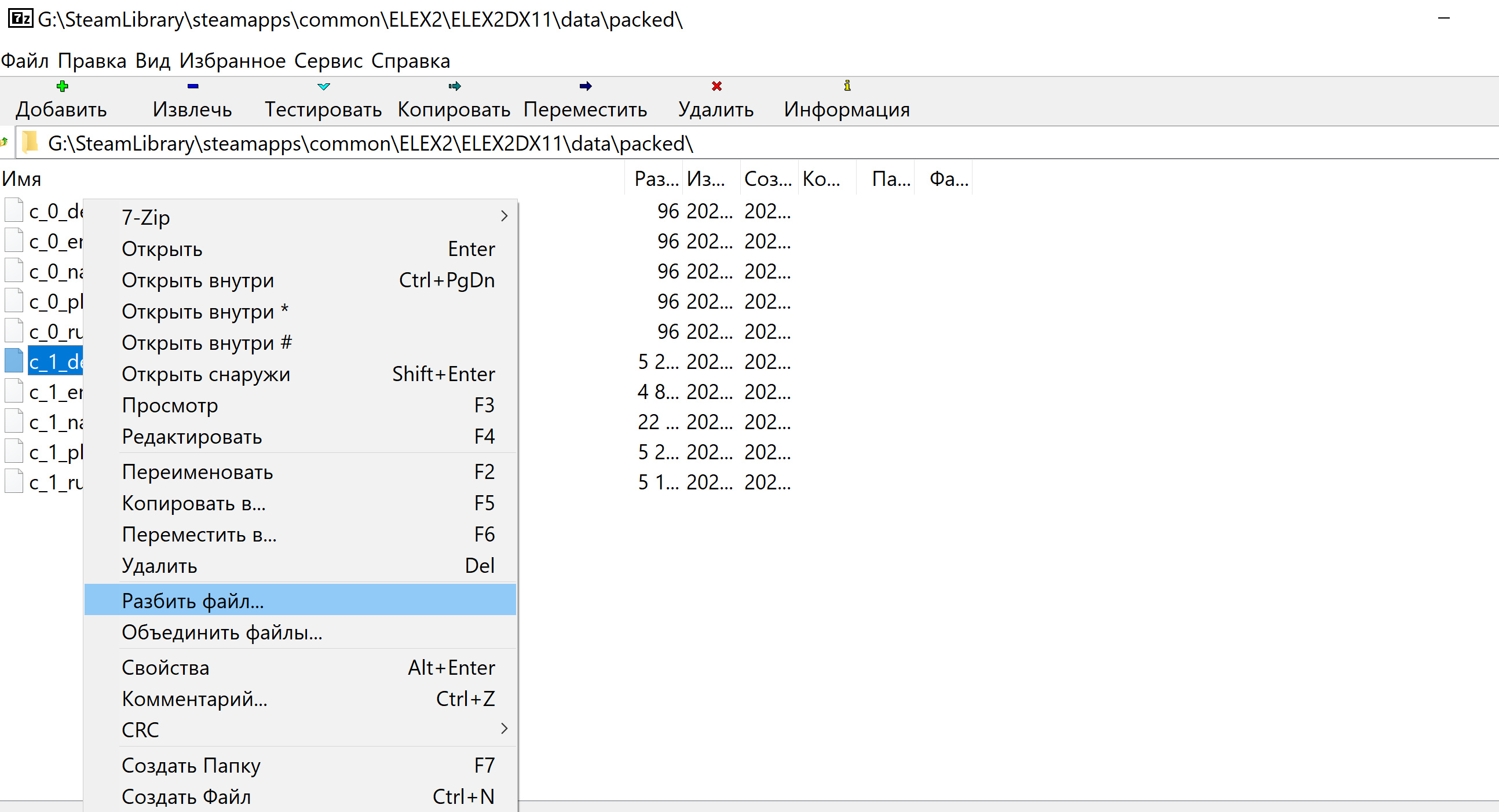Click the address bar path field
The height and width of the screenshot is (812, 1499).
click(756, 142)
